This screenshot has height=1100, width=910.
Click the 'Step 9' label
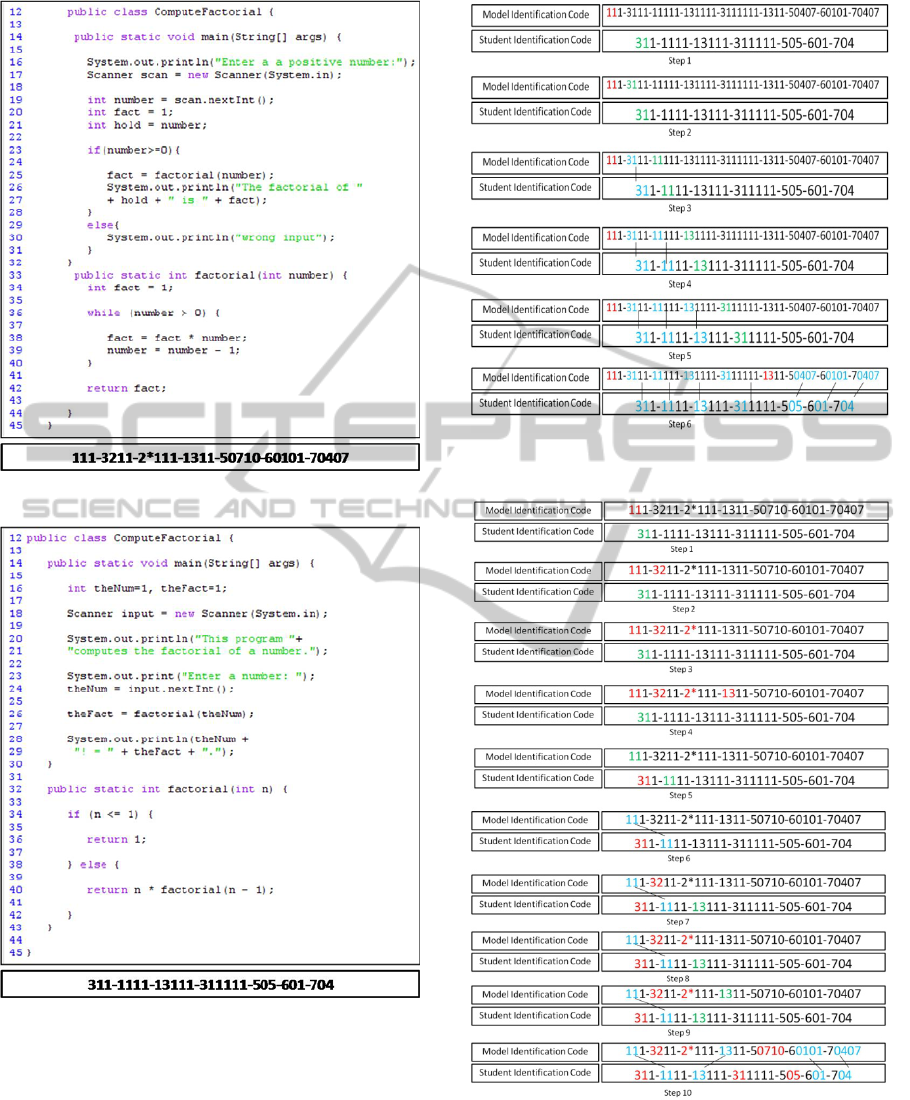tap(677, 1032)
